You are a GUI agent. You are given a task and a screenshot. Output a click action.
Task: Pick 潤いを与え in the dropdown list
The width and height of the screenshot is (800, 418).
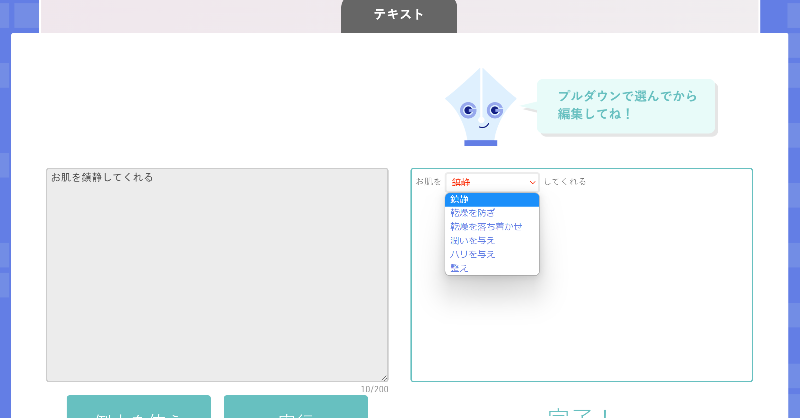coord(492,240)
